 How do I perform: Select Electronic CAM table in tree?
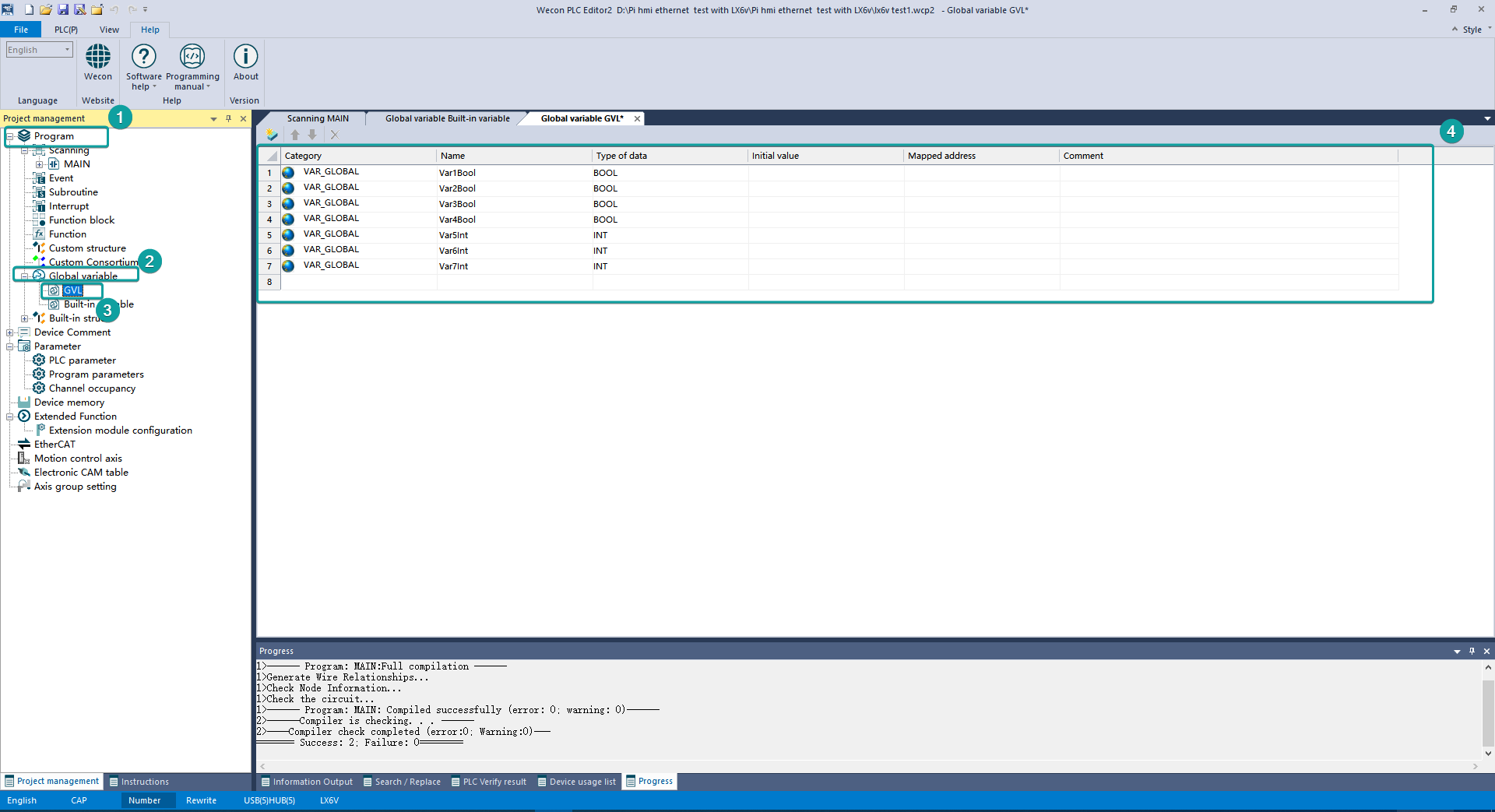[81, 473]
